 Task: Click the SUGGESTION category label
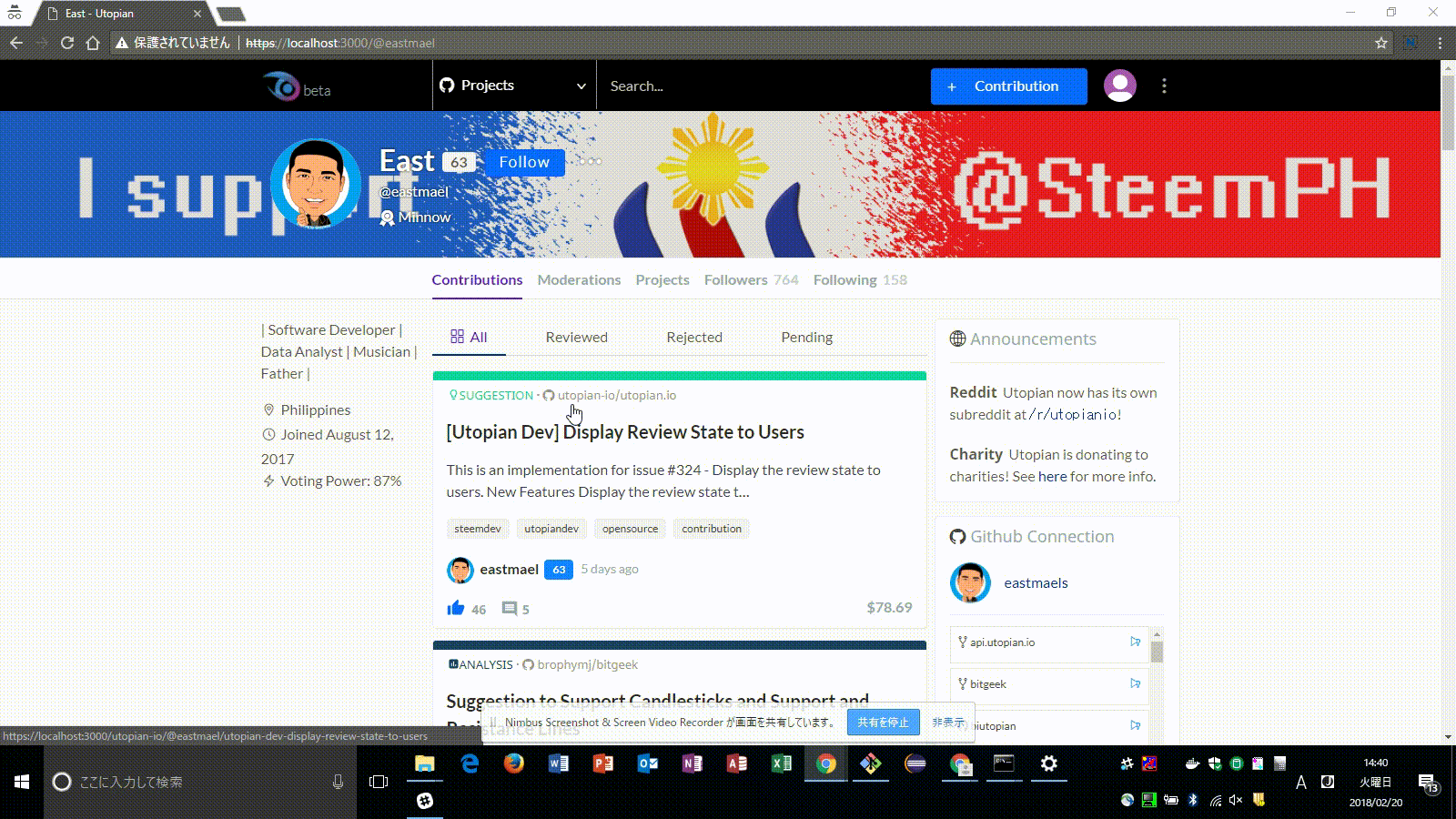(491, 395)
